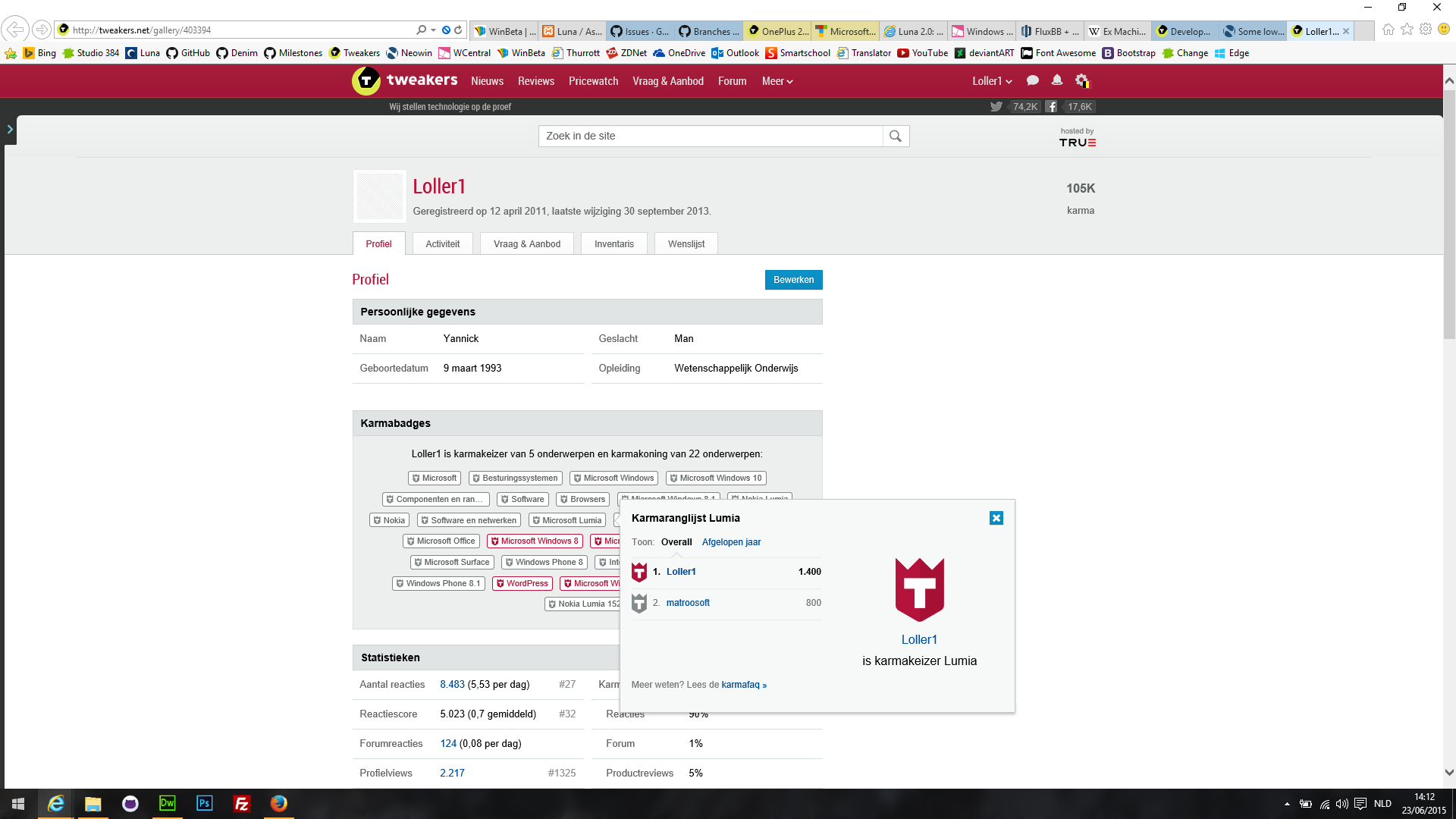The image size is (1456, 819).
Task: Click Loller1 in the ranking list
Action: pyautogui.click(x=681, y=572)
